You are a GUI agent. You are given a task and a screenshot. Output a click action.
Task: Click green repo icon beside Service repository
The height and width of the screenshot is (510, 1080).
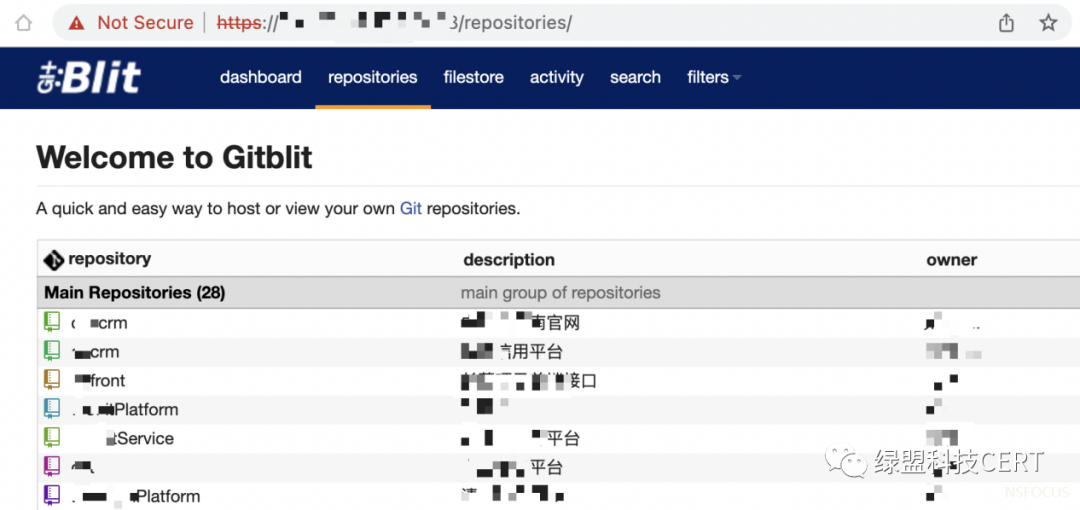pos(52,438)
